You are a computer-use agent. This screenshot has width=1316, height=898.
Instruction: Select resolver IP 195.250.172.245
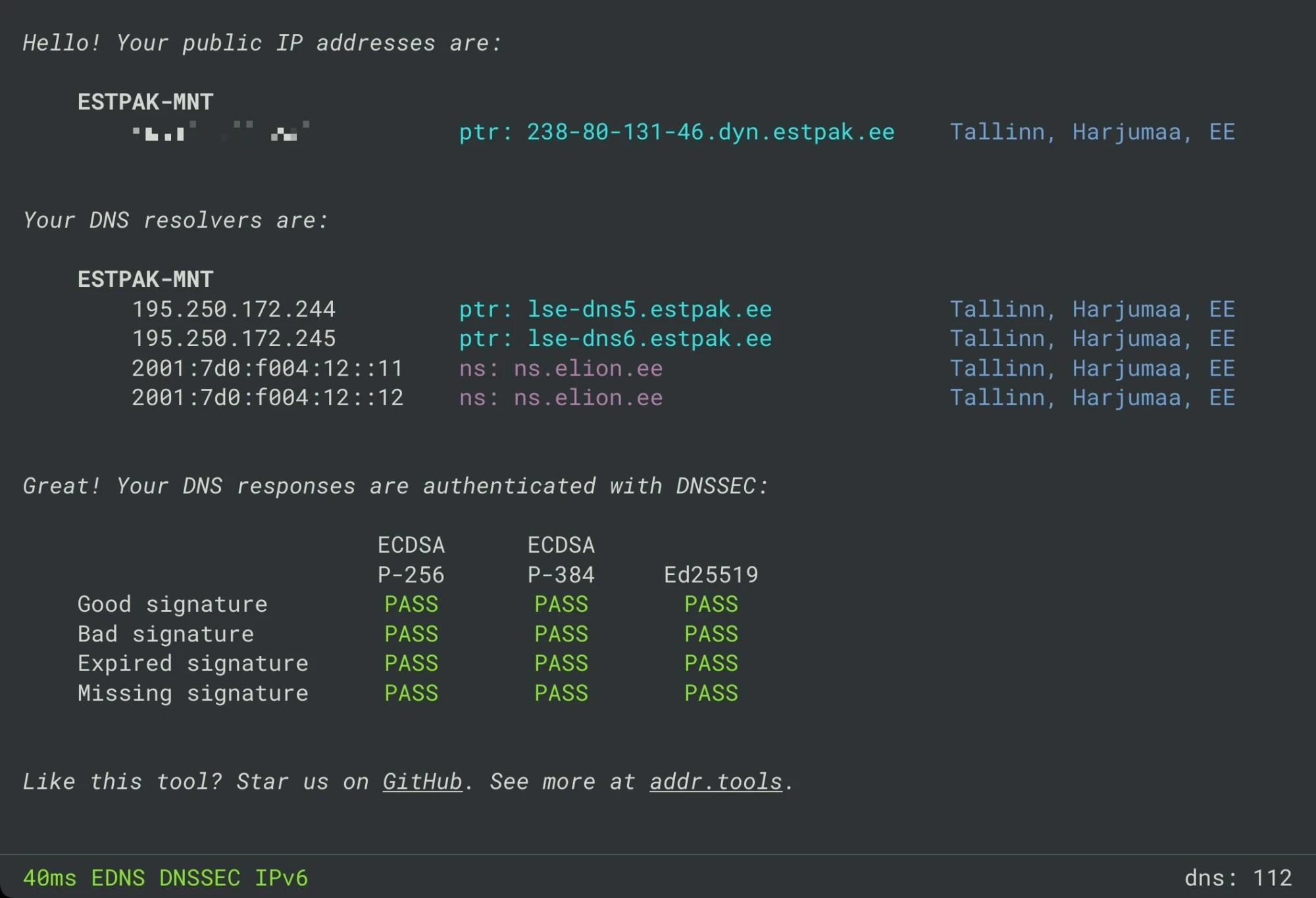click(x=234, y=339)
